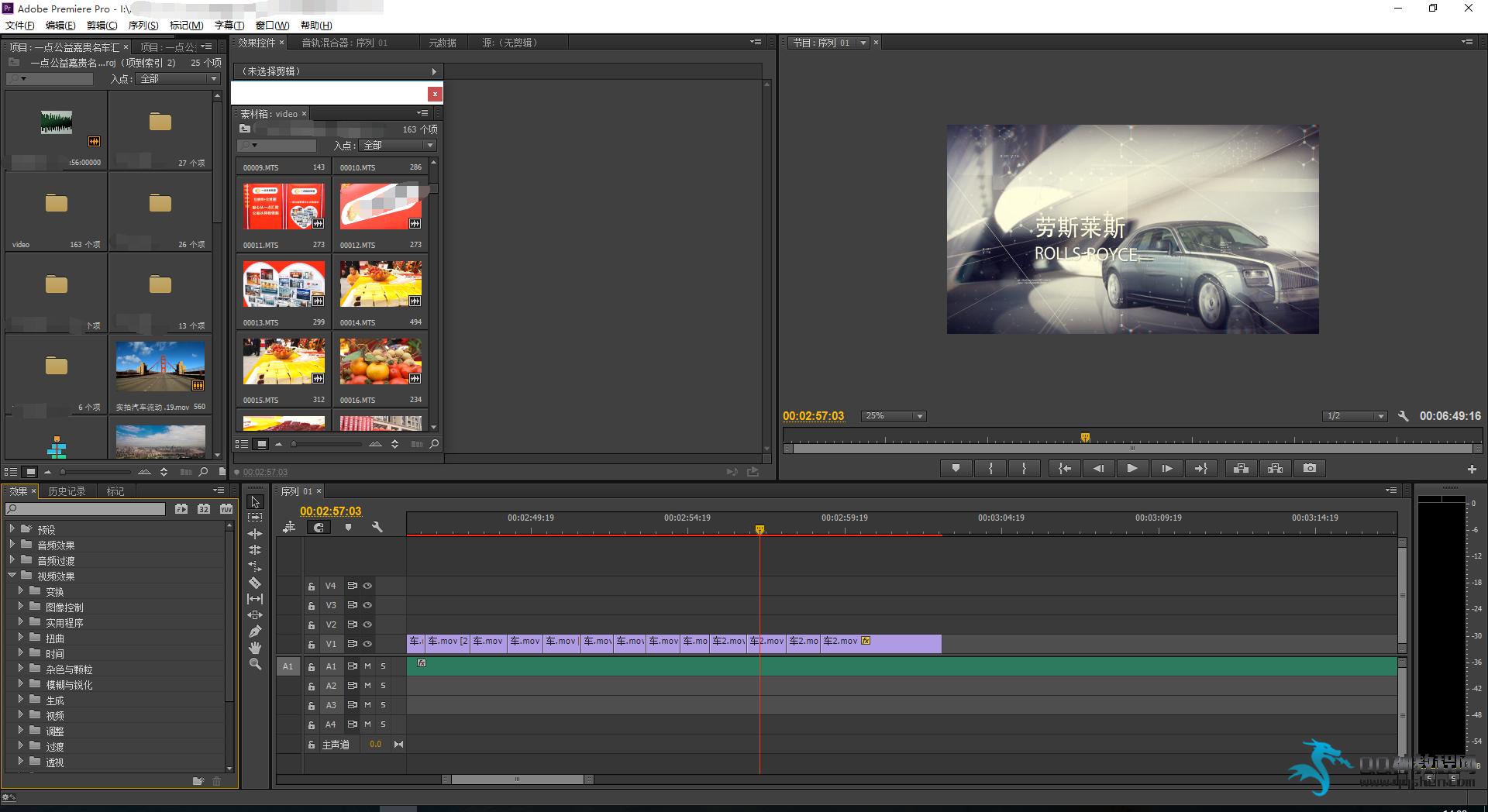The image size is (1488, 812).
Task: Open the 序列 menu
Action: (143, 26)
